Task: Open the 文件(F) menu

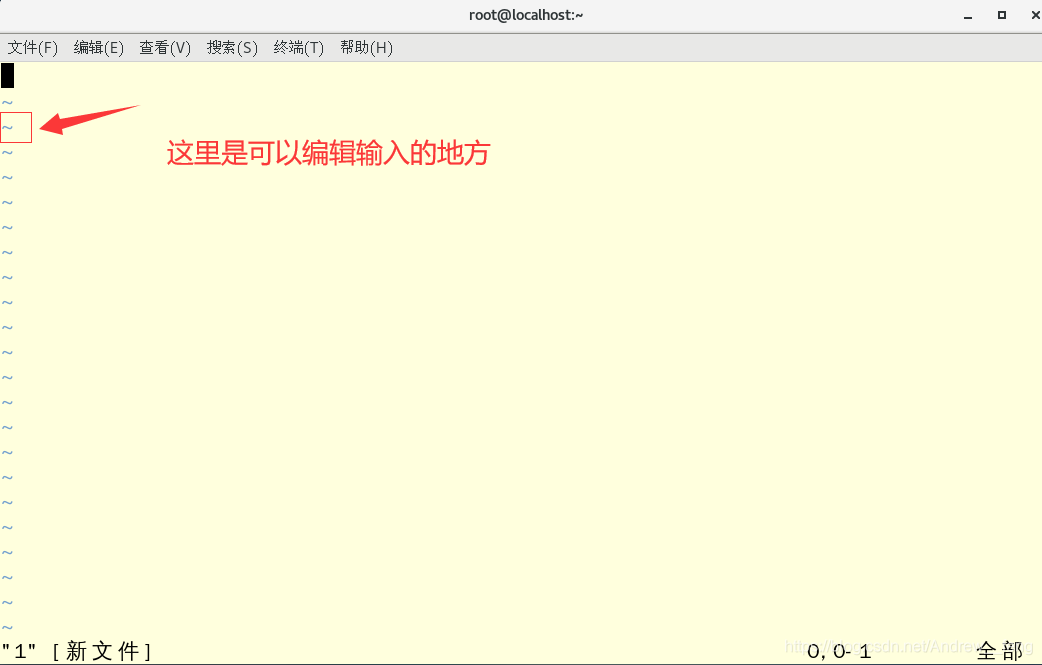Action: (32, 47)
